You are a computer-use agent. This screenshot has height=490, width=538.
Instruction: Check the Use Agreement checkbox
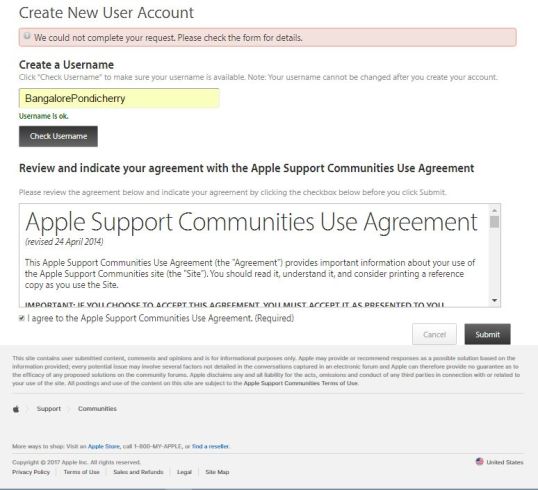click(22, 318)
